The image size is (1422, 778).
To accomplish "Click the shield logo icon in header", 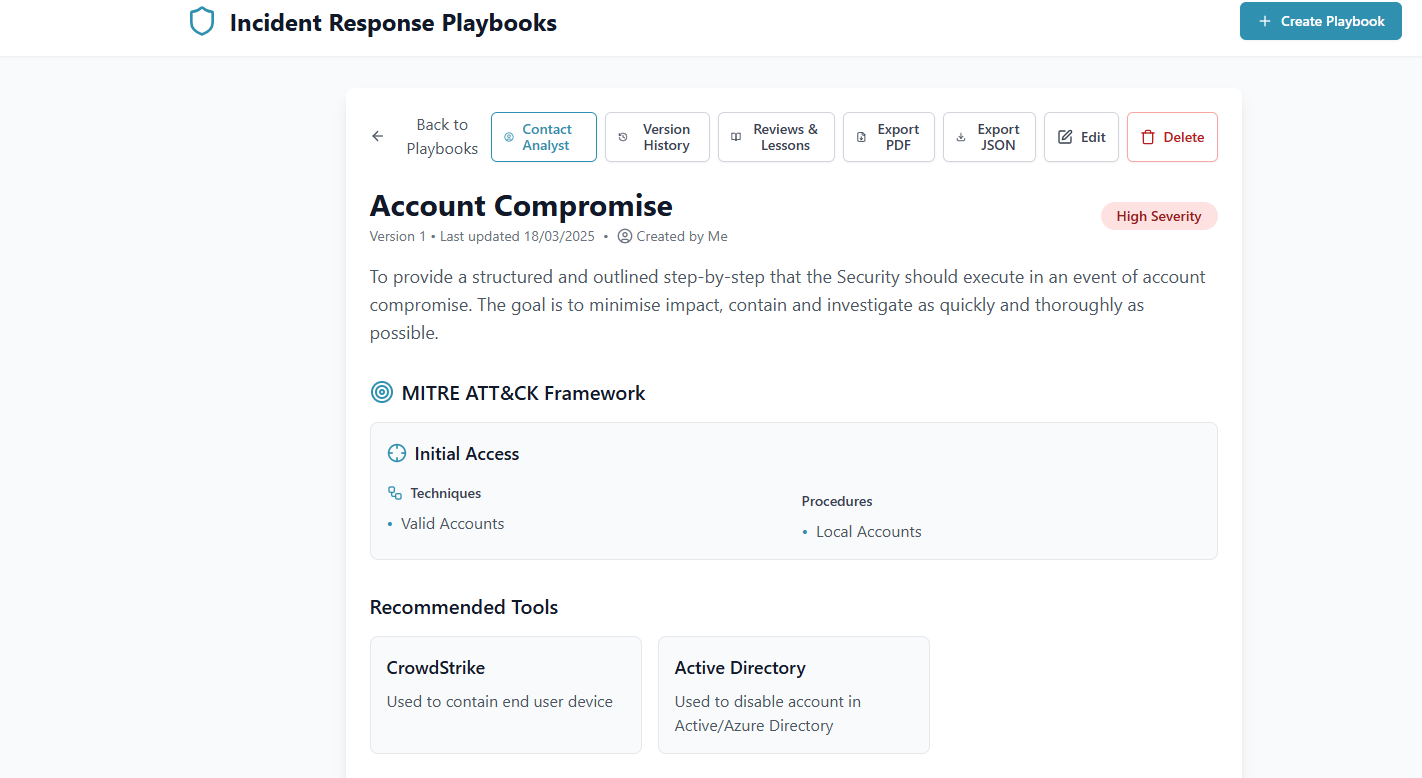I will click(202, 22).
